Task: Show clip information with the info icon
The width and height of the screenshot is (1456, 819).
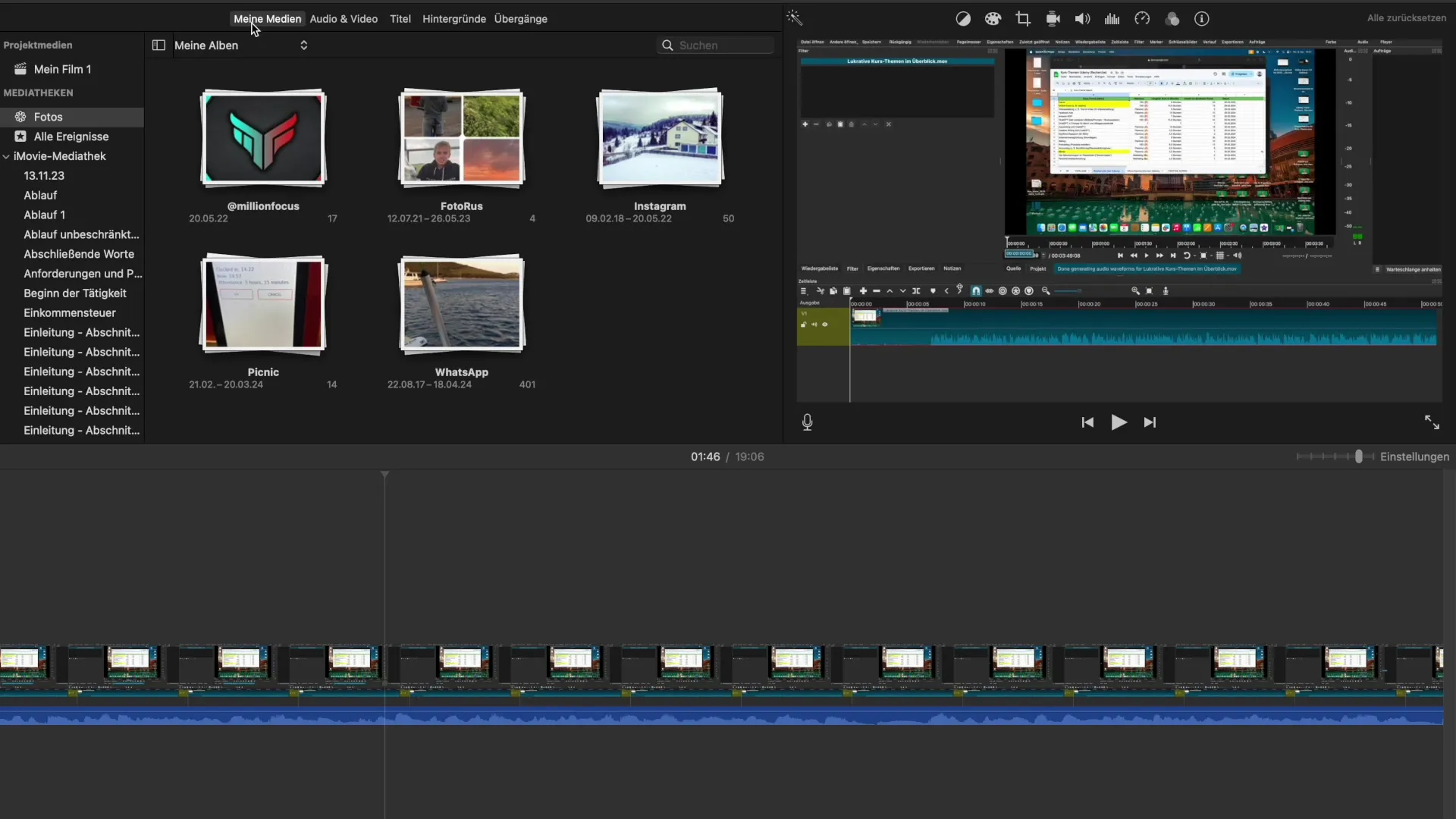Action: pos(1202,19)
